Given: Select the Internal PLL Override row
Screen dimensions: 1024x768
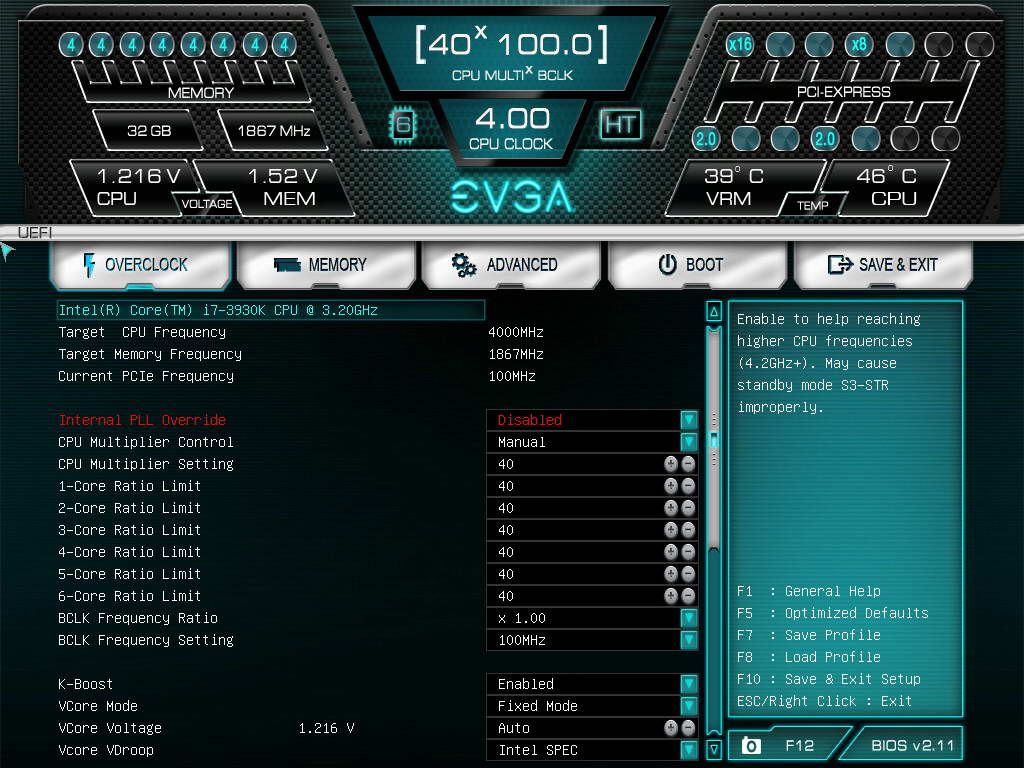Looking at the screenshot, I should pos(377,420).
